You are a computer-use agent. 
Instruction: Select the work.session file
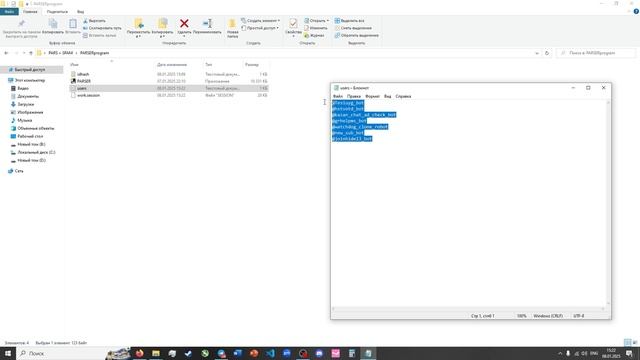[169, 95]
